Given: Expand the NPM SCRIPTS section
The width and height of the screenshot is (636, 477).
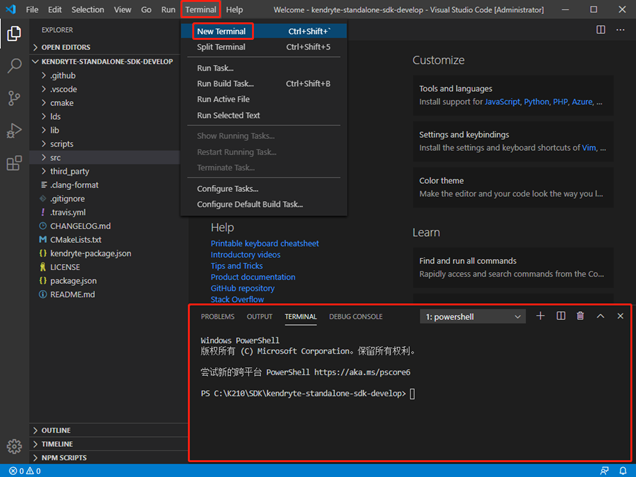Looking at the screenshot, I should [109, 458].
